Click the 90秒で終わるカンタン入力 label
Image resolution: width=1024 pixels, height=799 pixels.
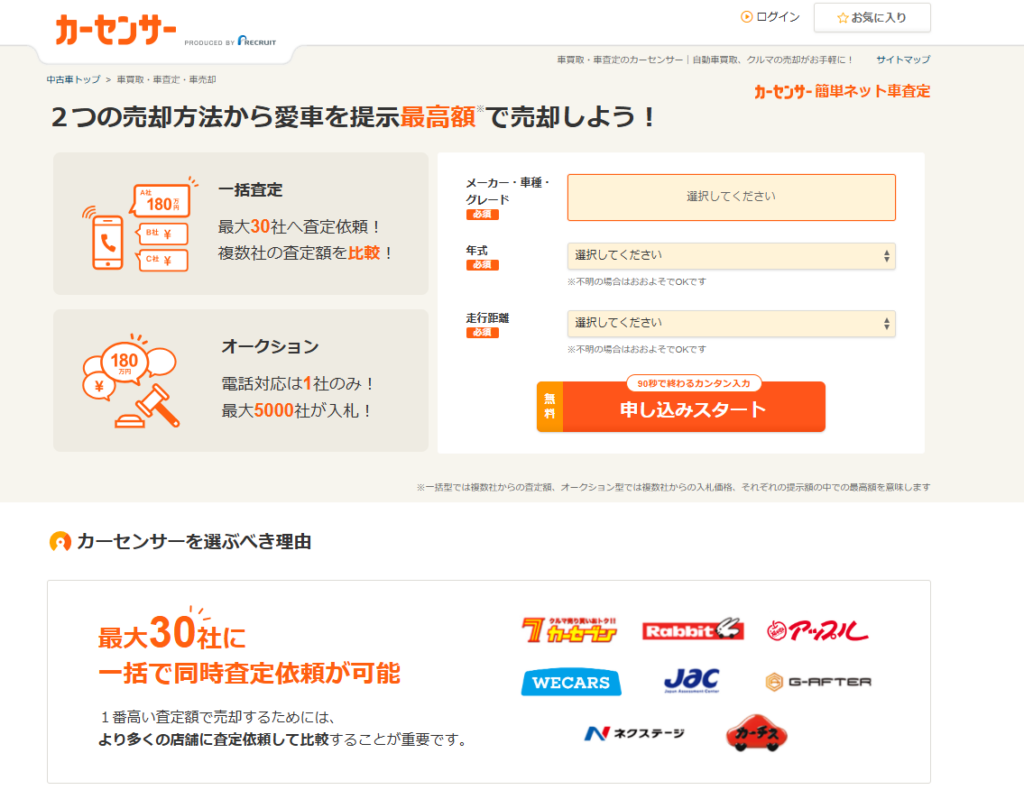click(694, 383)
